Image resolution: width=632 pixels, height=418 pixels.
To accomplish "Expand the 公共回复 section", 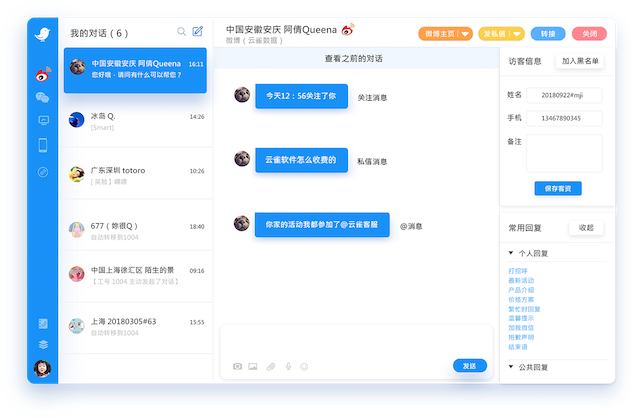I will (511, 367).
